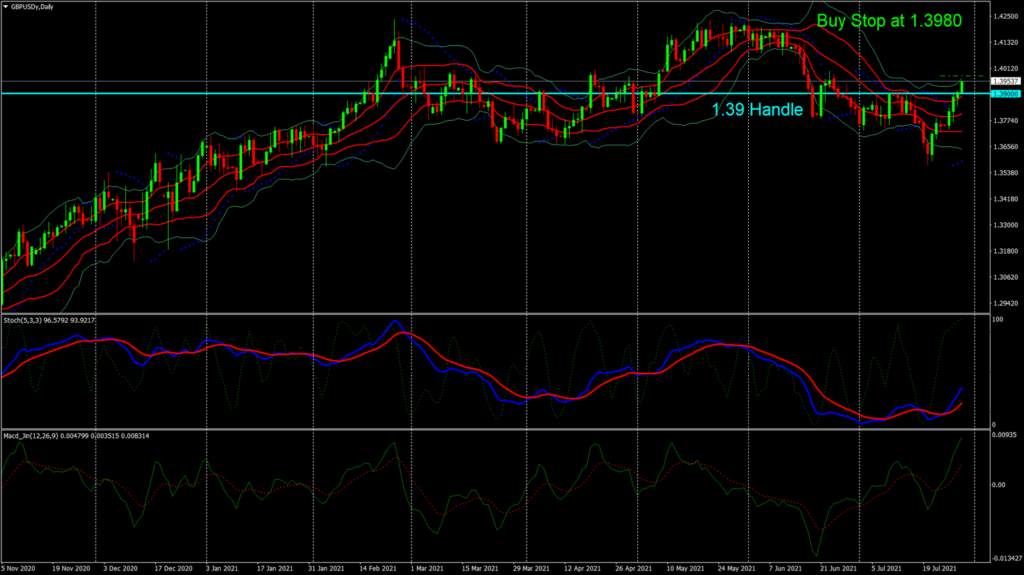Click the 1 Mar 2021 date label
The height and width of the screenshot is (575, 1024).
(x=427, y=568)
